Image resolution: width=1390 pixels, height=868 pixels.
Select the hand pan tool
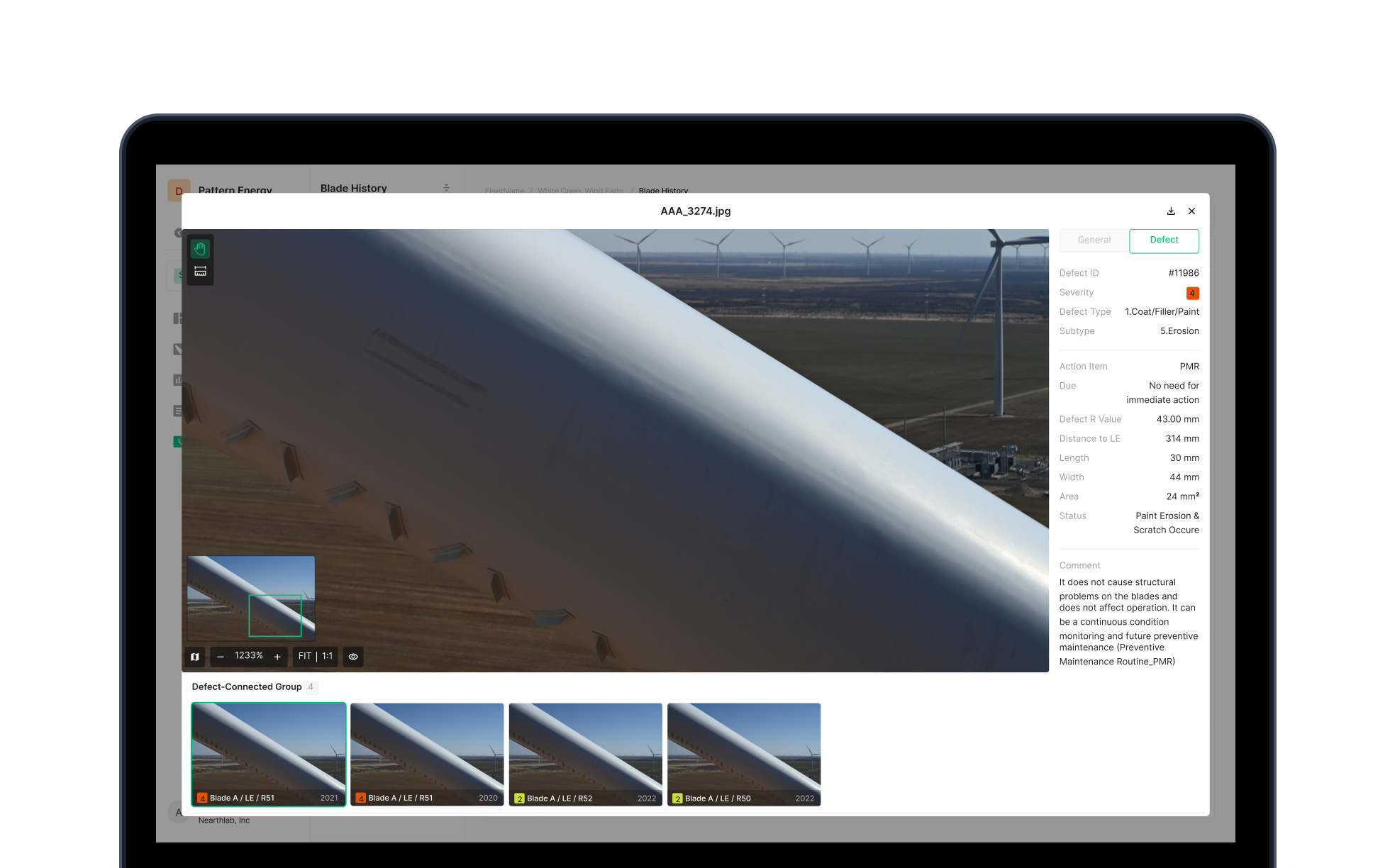coord(200,249)
